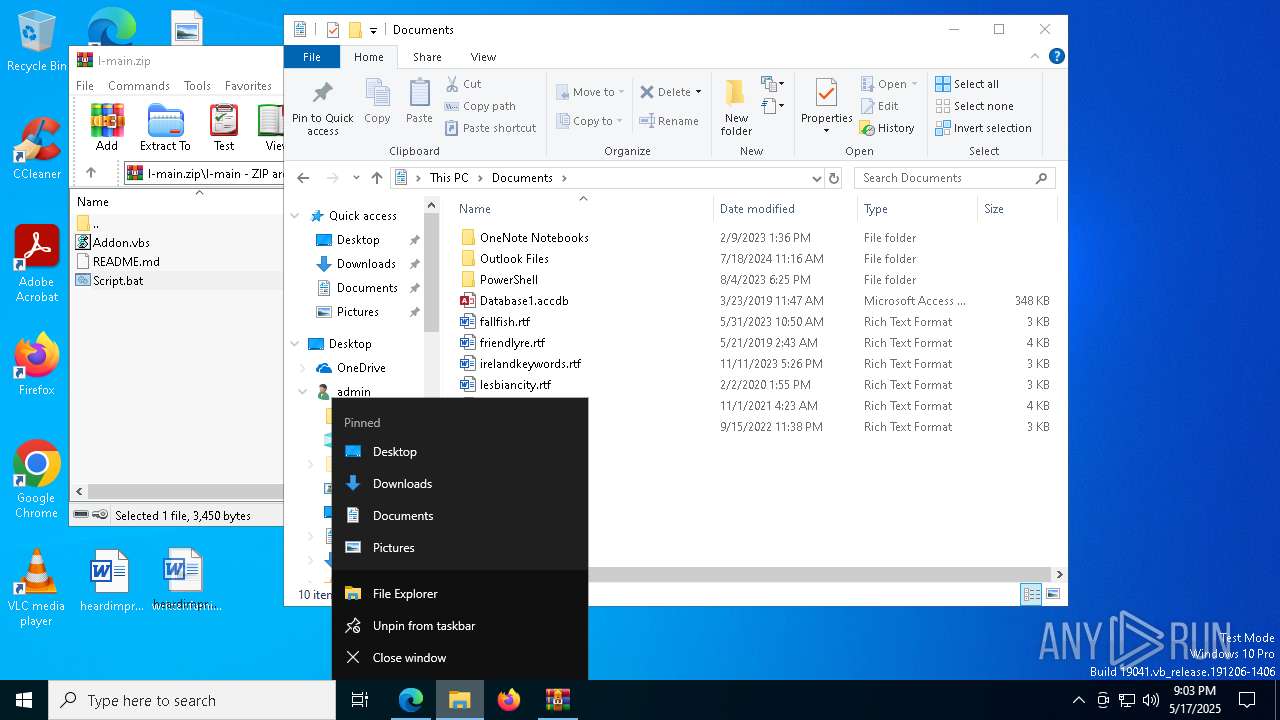Click Select all in ribbon

[966, 84]
